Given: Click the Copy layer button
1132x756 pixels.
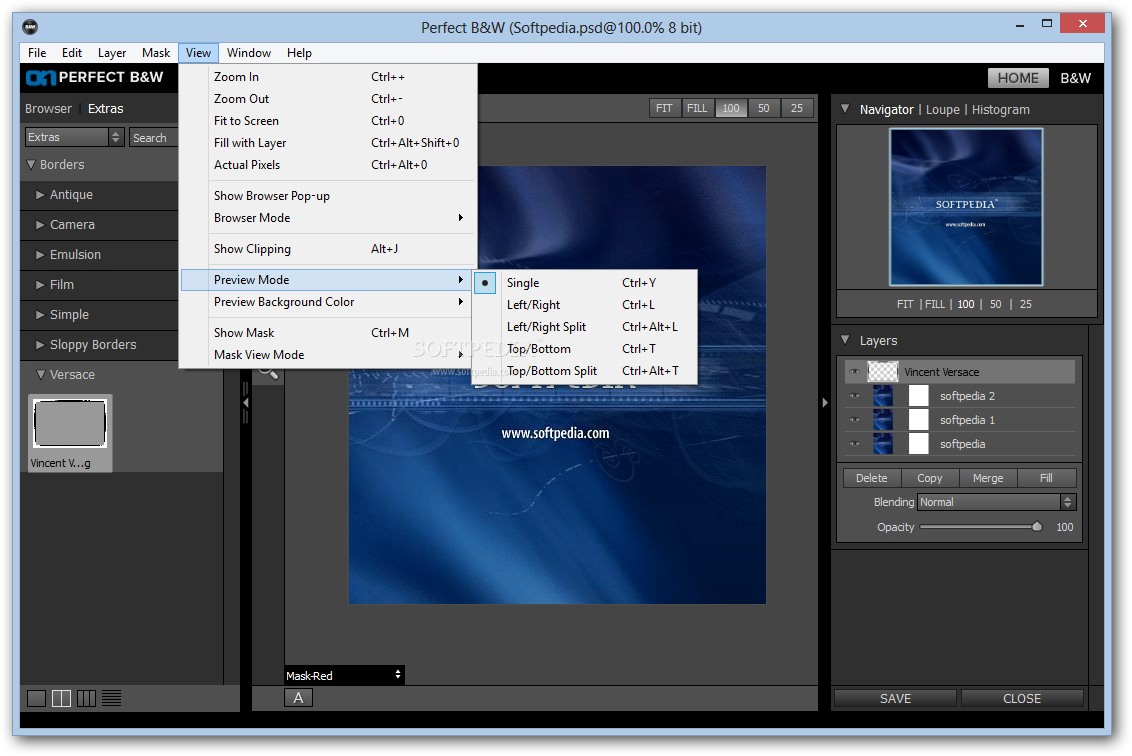Looking at the screenshot, I should 930,478.
